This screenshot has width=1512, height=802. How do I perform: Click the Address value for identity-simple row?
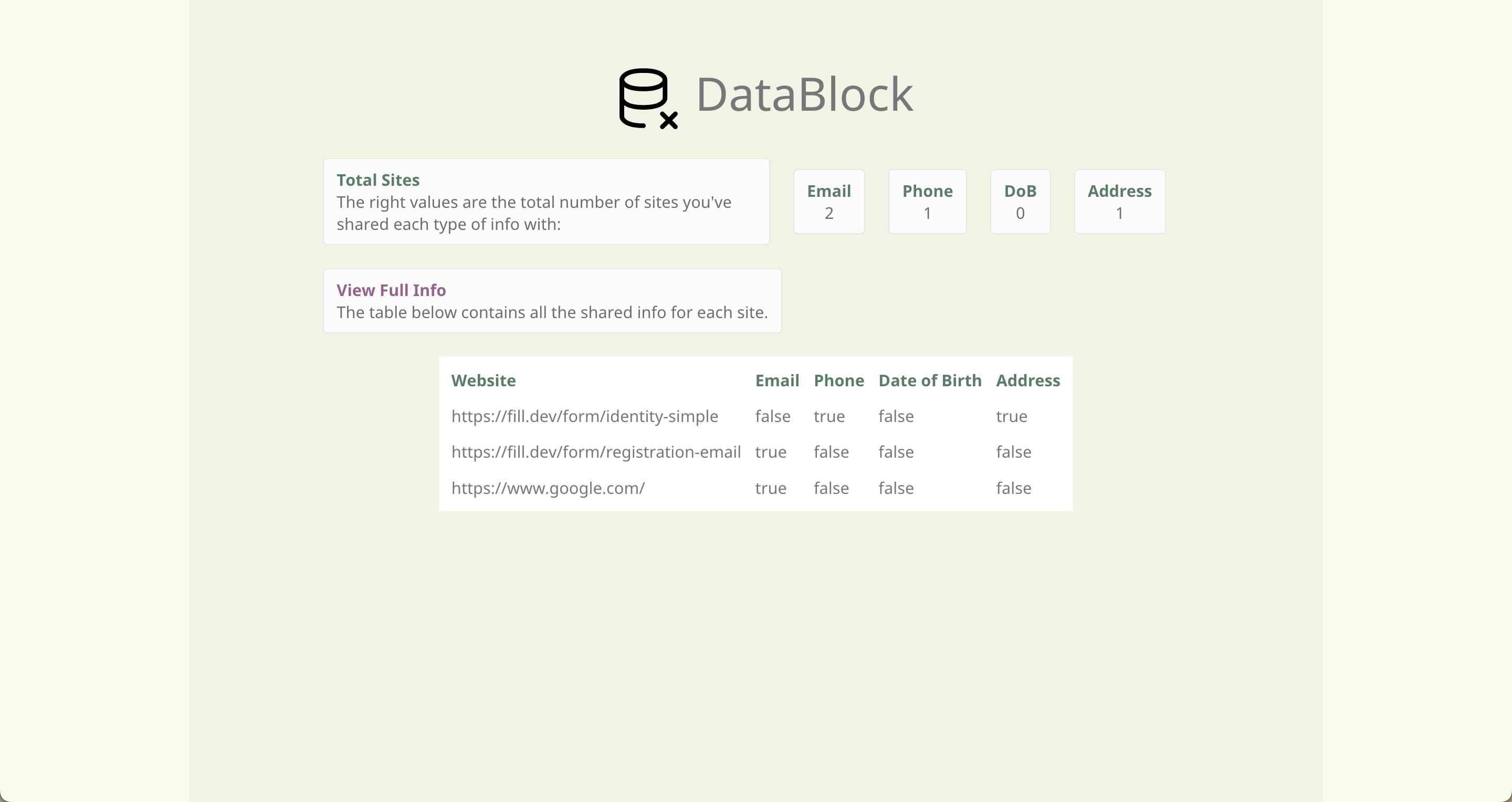pyautogui.click(x=1011, y=417)
